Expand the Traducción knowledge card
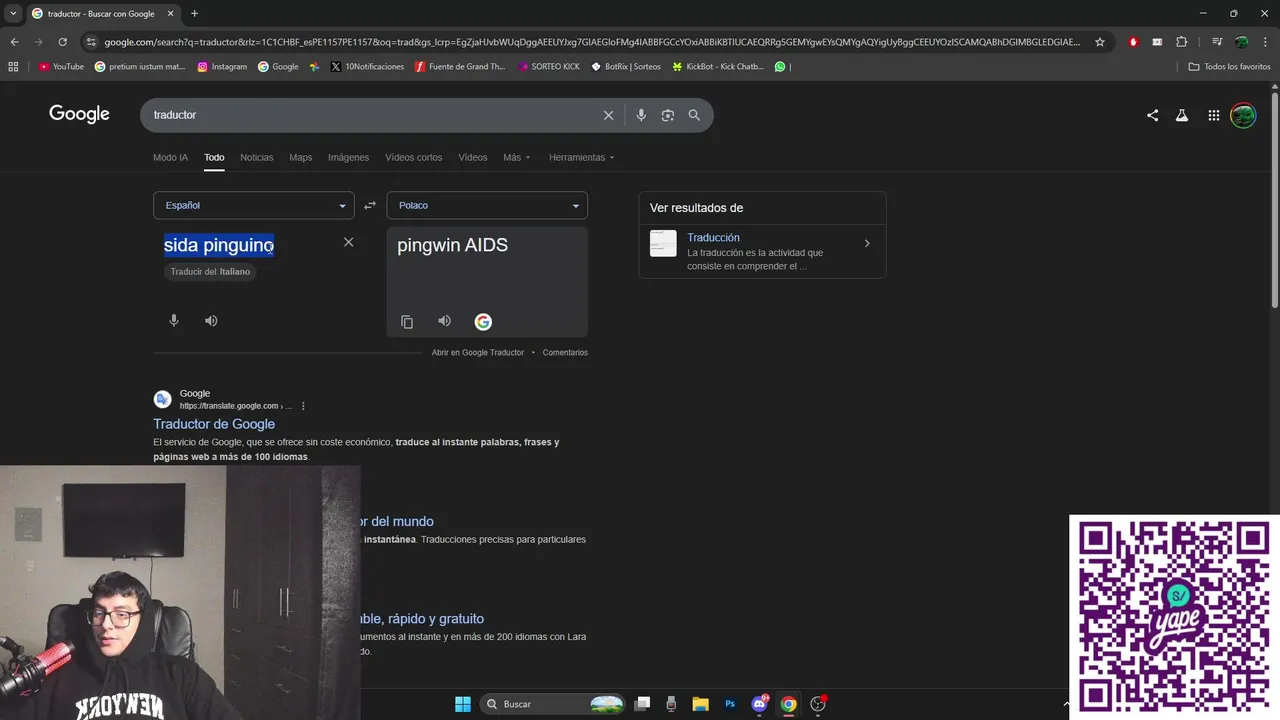This screenshot has height=720, width=1280. (867, 243)
